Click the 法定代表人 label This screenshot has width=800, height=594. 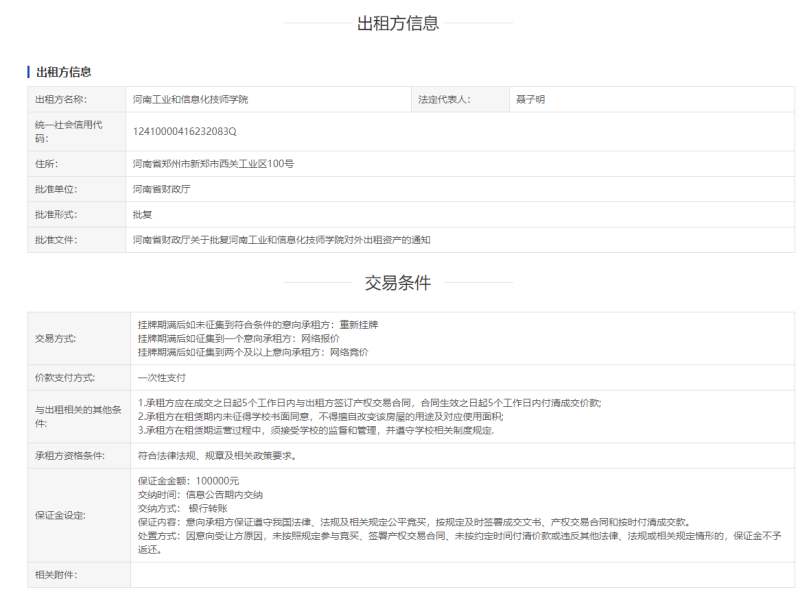(x=444, y=100)
